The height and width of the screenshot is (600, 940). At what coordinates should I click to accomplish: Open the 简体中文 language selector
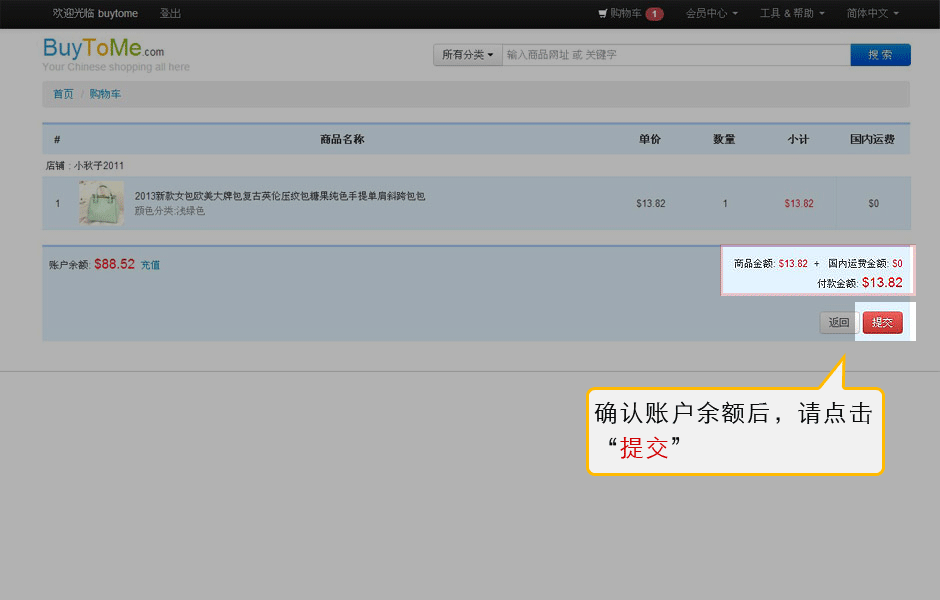[x=872, y=14]
